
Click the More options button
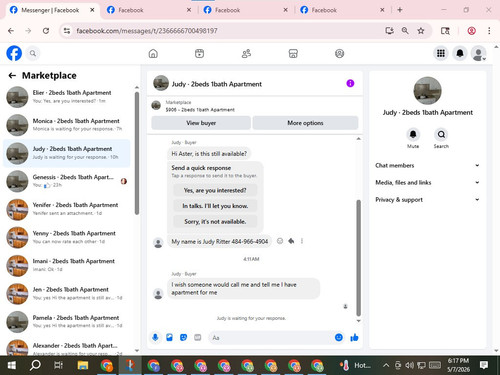coord(305,123)
